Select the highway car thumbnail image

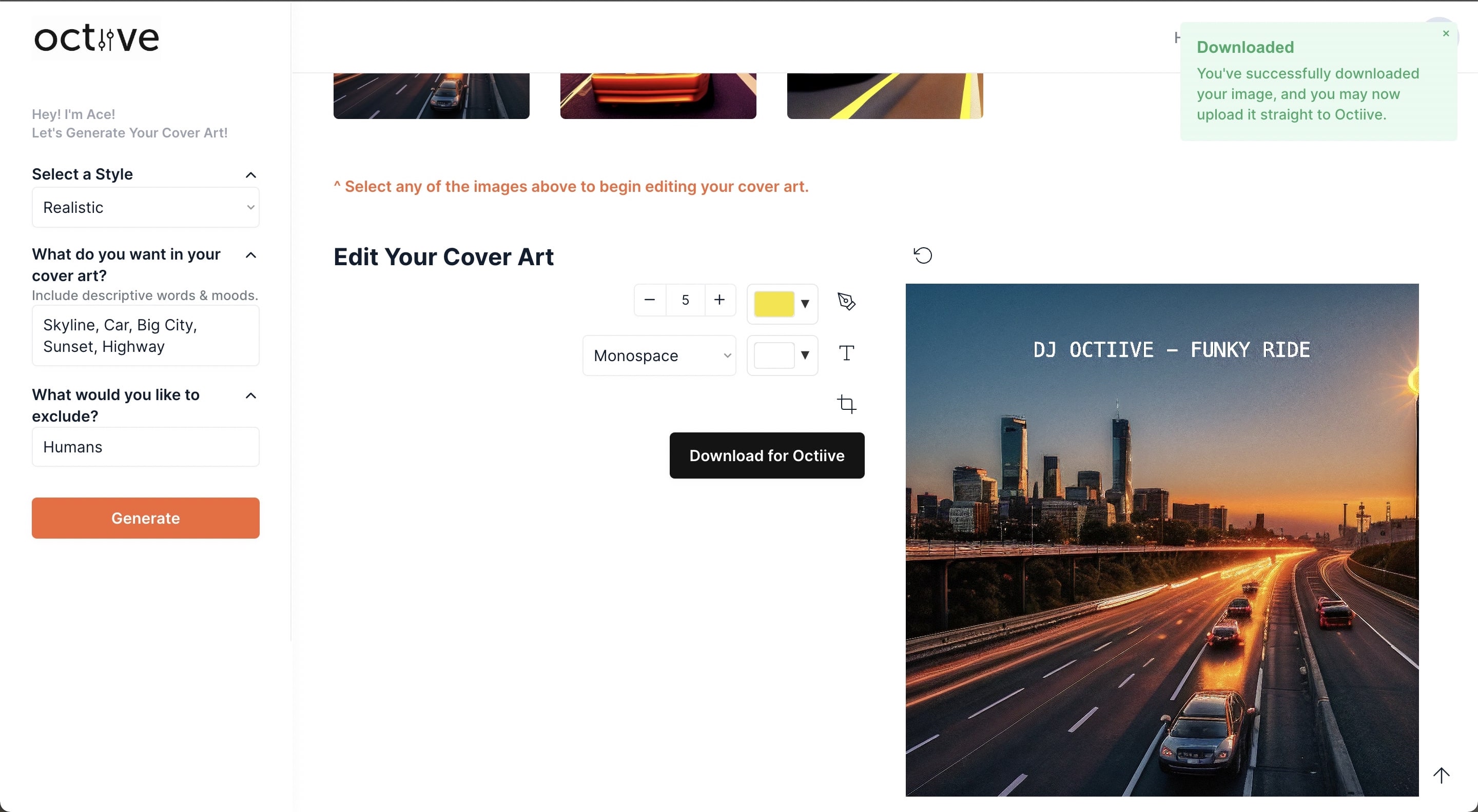[x=431, y=94]
